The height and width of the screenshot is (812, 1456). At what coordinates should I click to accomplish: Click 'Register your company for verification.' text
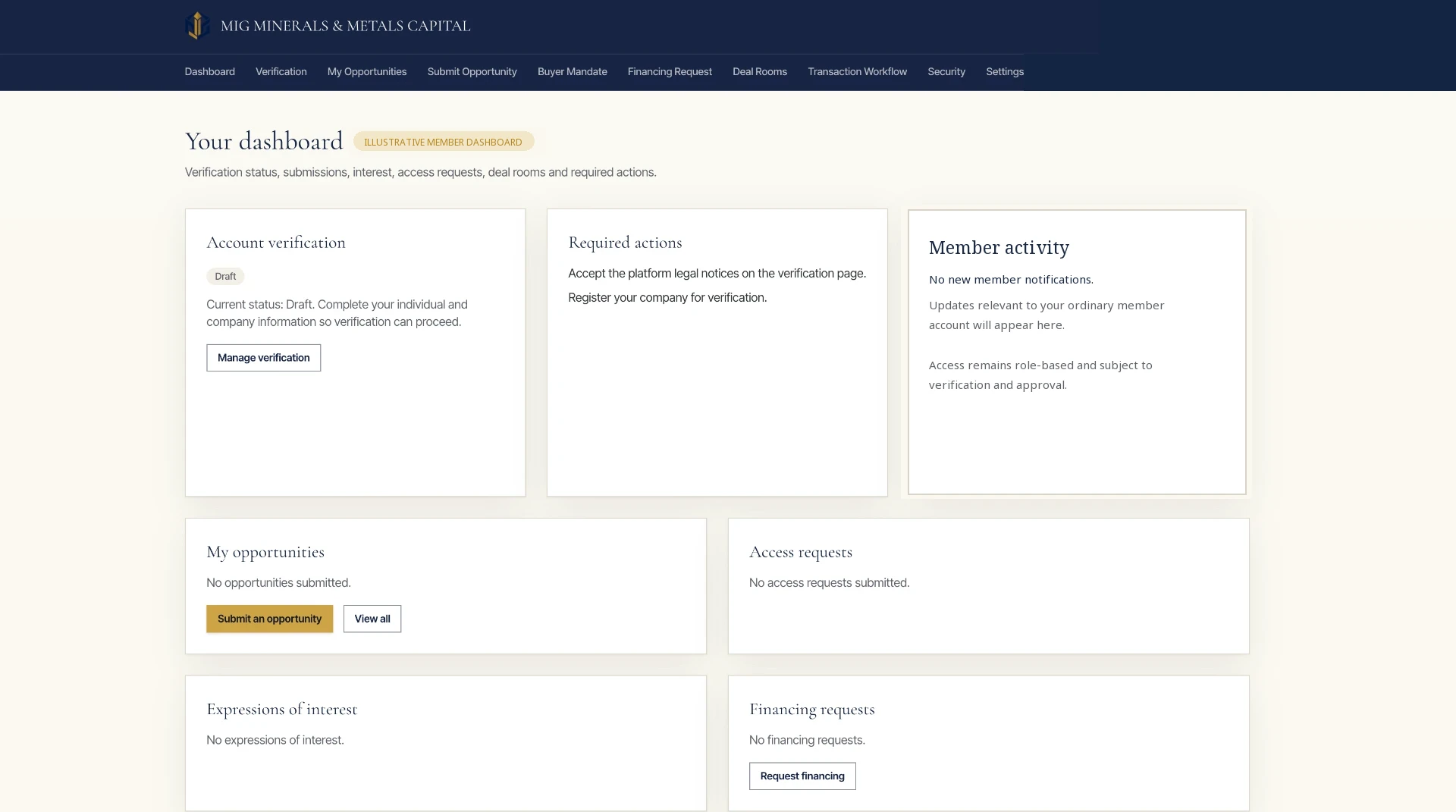tap(667, 297)
